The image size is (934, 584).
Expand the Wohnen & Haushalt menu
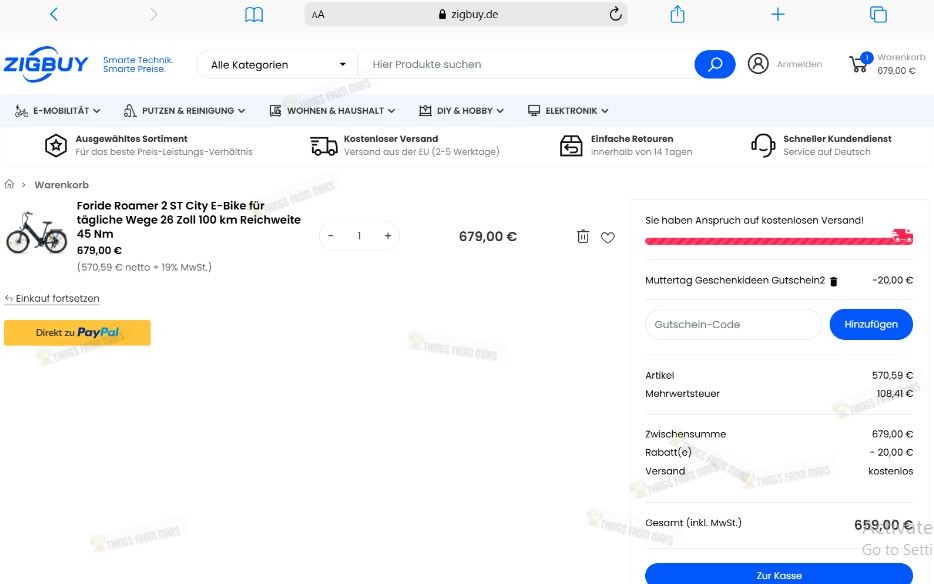click(332, 111)
